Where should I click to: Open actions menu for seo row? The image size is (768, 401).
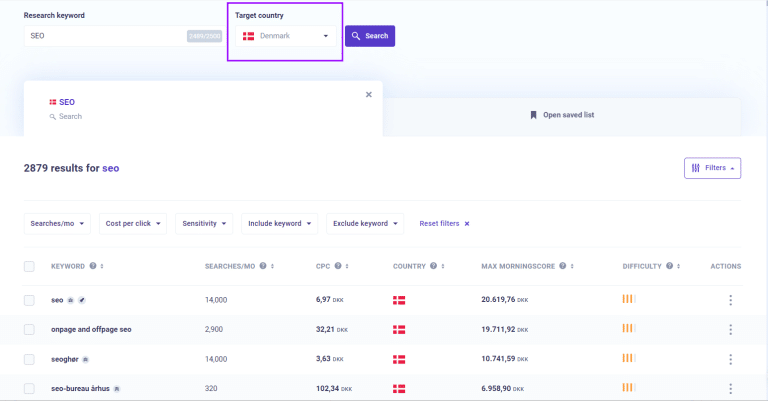[x=730, y=300]
